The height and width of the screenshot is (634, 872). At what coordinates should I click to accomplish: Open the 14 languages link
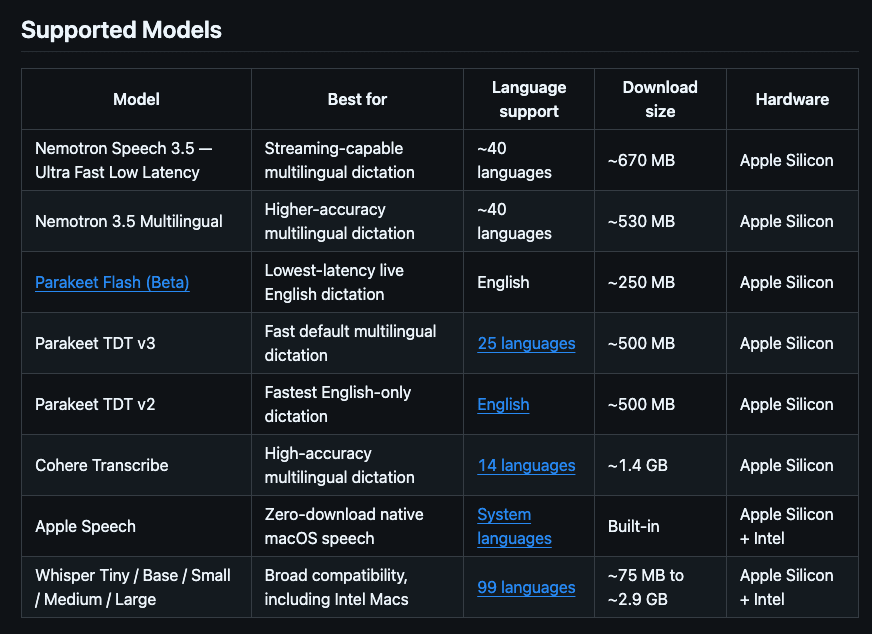point(526,465)
